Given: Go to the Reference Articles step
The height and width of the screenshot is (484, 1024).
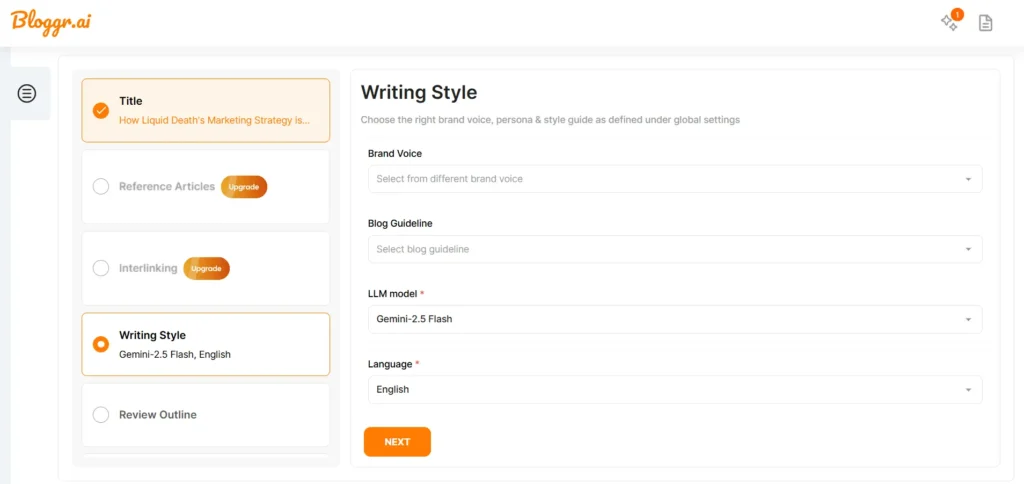Looking at the screenshot, I should coord(206,187).
